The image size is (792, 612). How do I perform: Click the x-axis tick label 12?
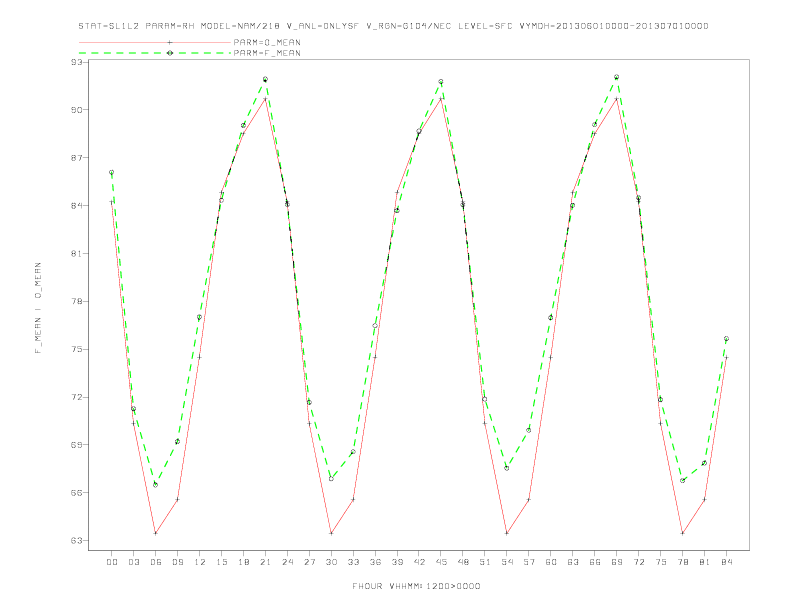click(x=200, y=562)
